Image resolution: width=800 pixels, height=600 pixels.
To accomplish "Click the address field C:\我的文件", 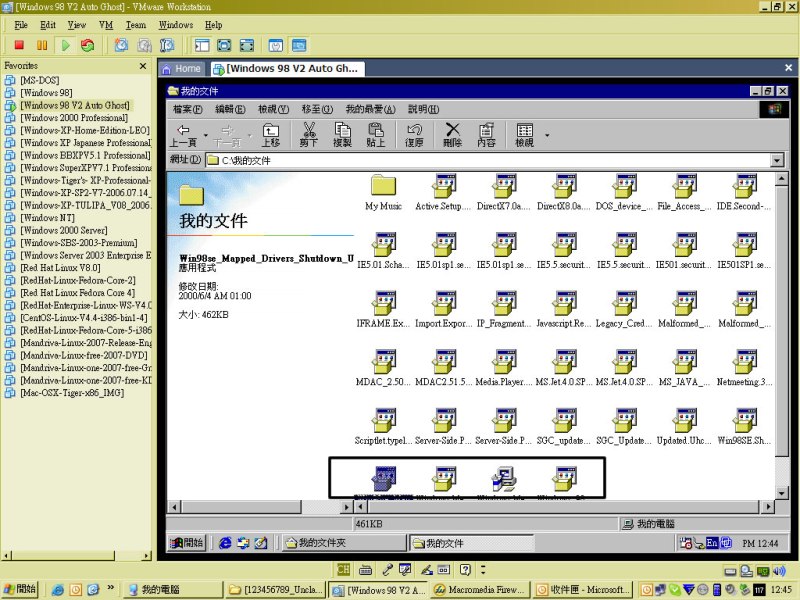I will pos(488,160).
